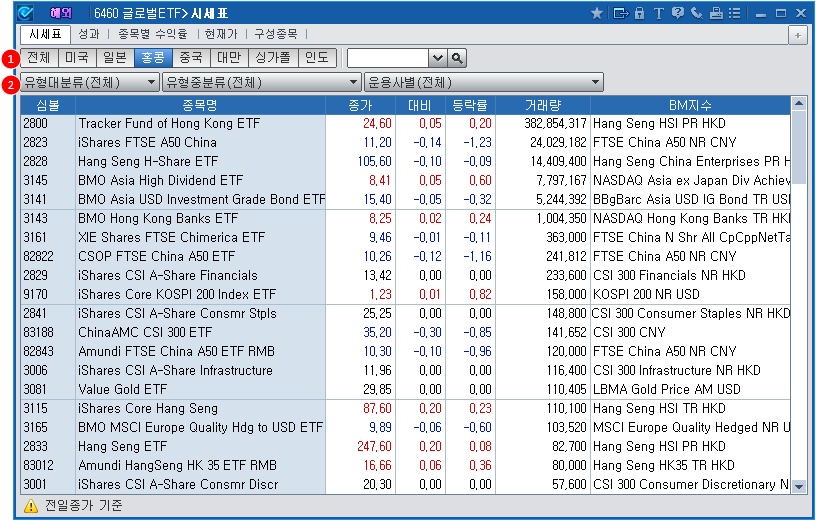Open the 운용사별(전체) dropdown
Image resolution: width=816 pixels, height=521 pixels.
[483, 82]
